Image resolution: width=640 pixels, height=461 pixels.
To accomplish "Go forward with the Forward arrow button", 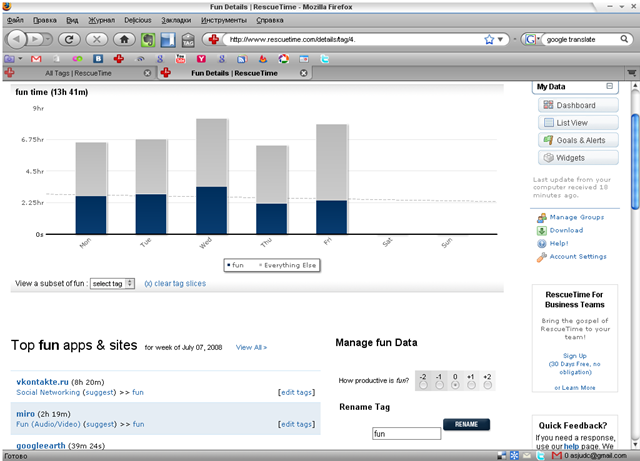I will (x=35, y=39).
